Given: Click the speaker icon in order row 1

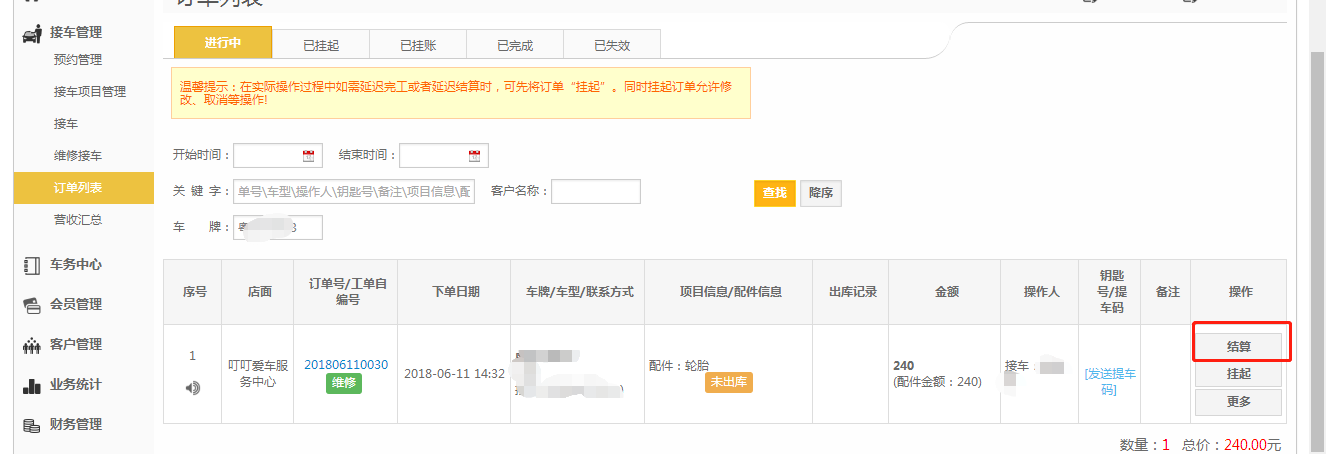Looking at the screenshot, I should click(x=193, y=388).
